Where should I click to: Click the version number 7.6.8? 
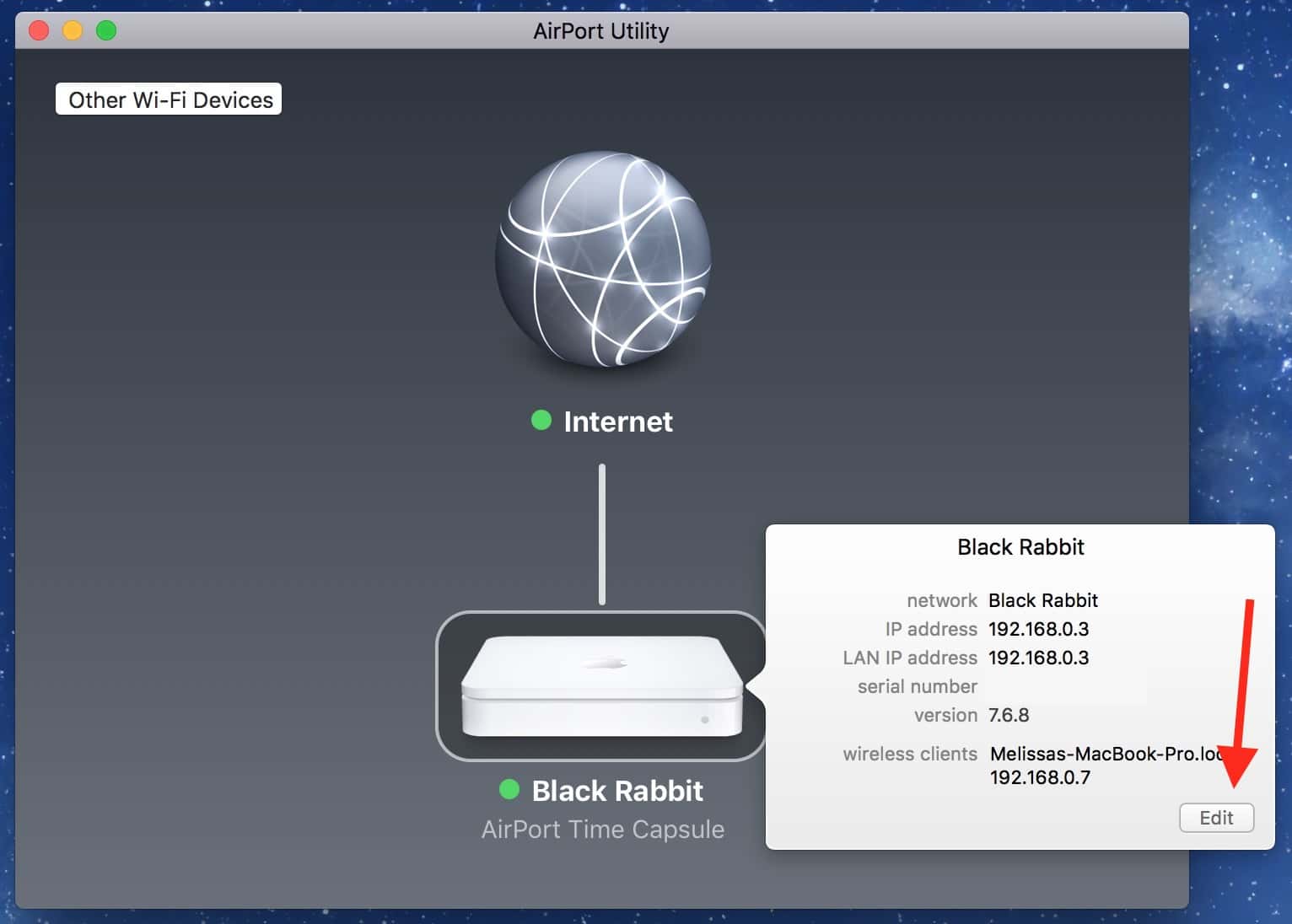coord(1009,715)
